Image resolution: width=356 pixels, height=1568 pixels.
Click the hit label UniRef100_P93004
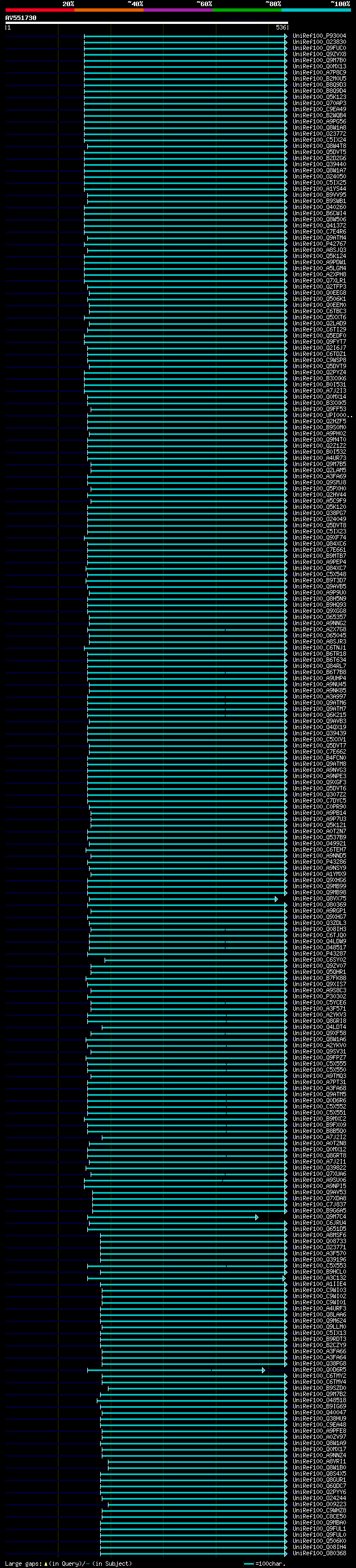pos(319,36)
